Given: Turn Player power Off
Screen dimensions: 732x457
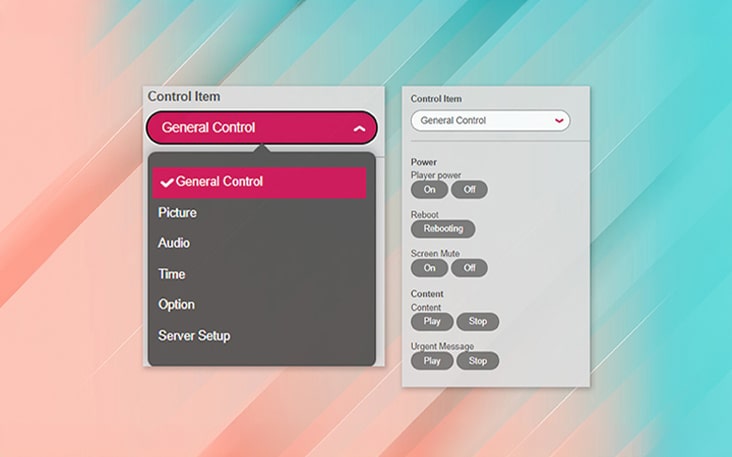Looking at the screenshot, I should (x=469, y=190).
